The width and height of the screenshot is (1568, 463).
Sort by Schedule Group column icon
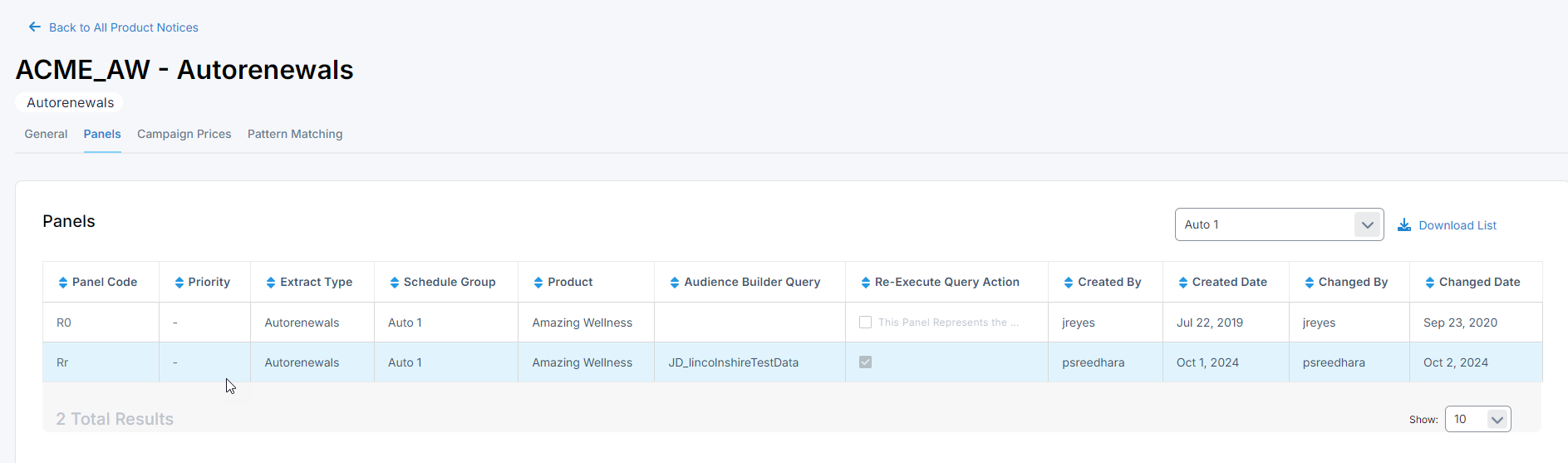394,283
